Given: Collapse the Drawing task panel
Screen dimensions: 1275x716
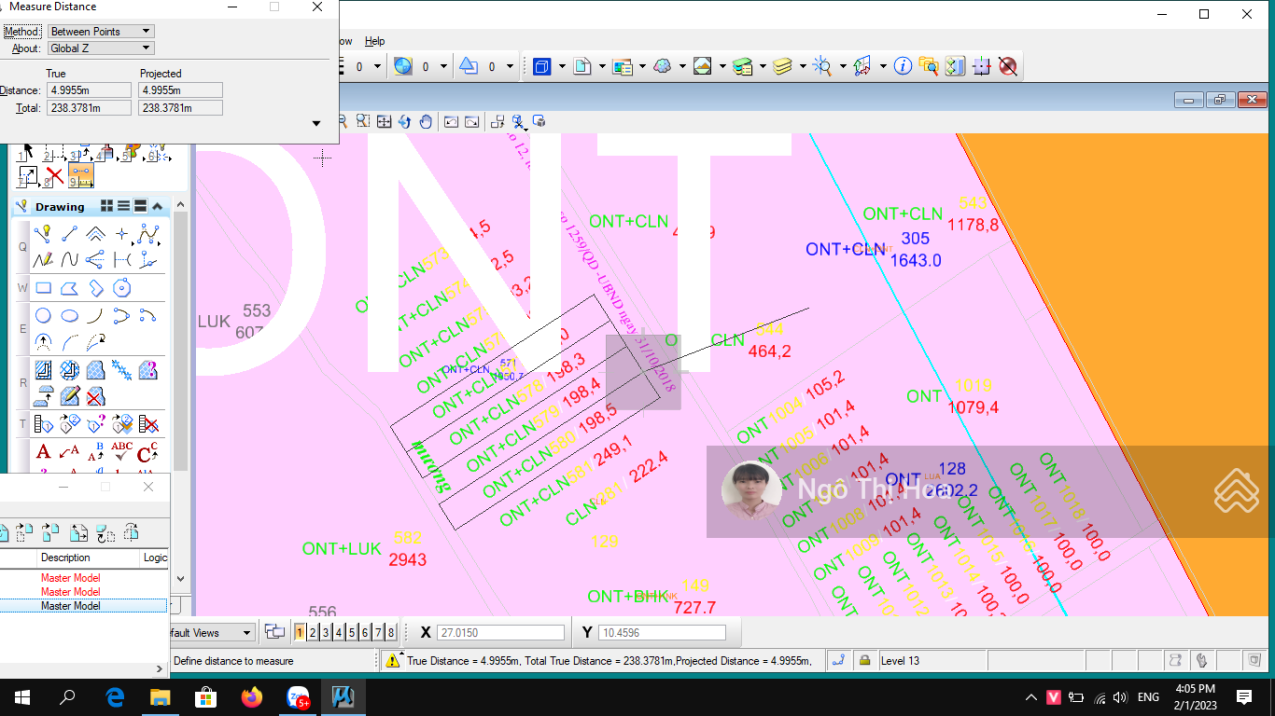Looking at the screenshot, I should pyautogui.click(x=157, y=206).
